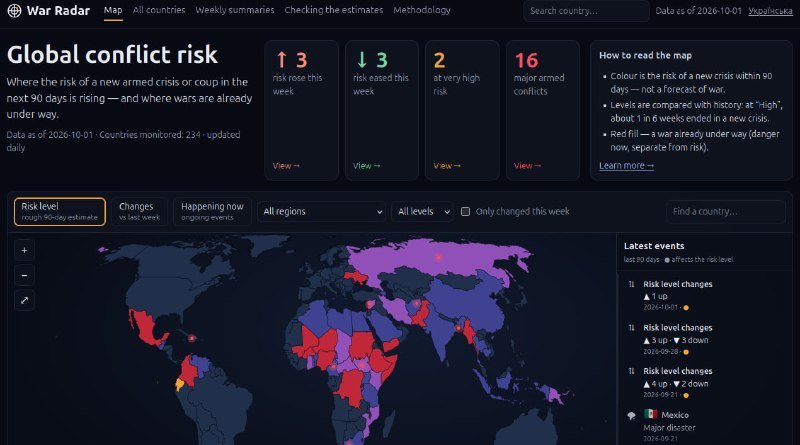Screen dimensions: 800x445
Task: Open Weekly summaries page
Action: coord(235,10)
